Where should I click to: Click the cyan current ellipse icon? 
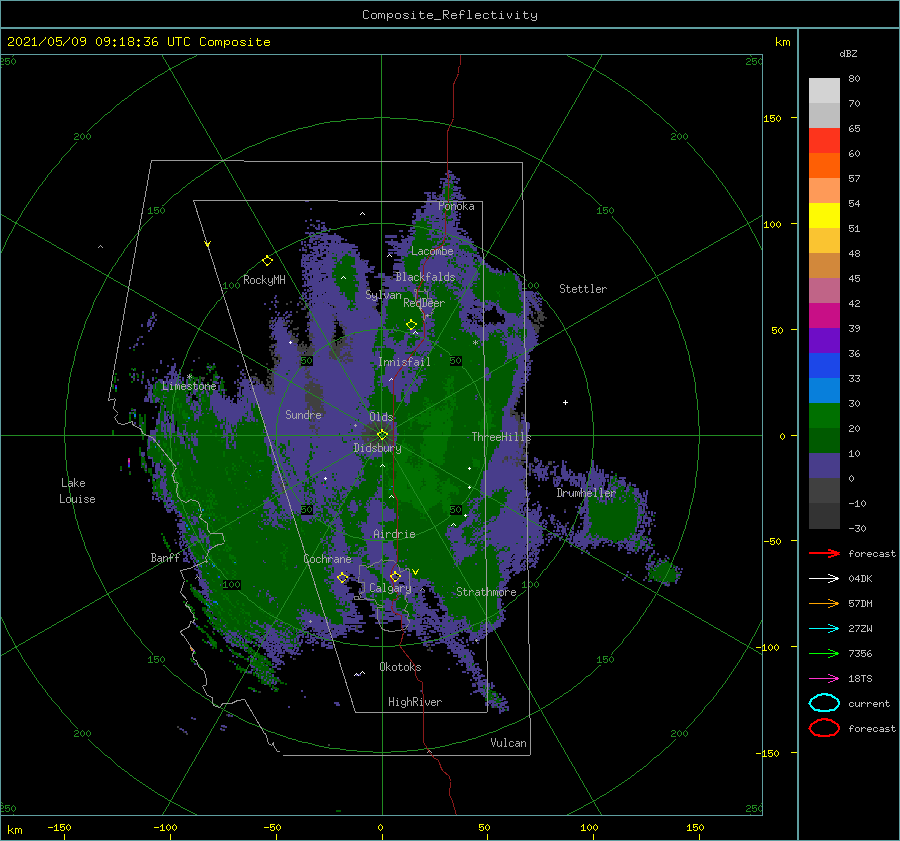(824, 703)
